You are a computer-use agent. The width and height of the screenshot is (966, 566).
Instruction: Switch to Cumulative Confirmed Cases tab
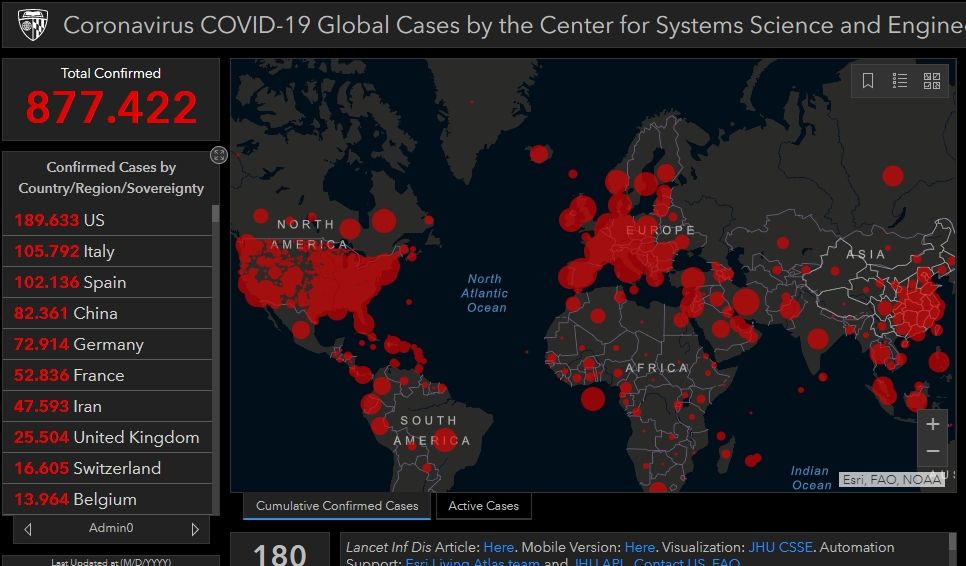[x=337, y=506]
